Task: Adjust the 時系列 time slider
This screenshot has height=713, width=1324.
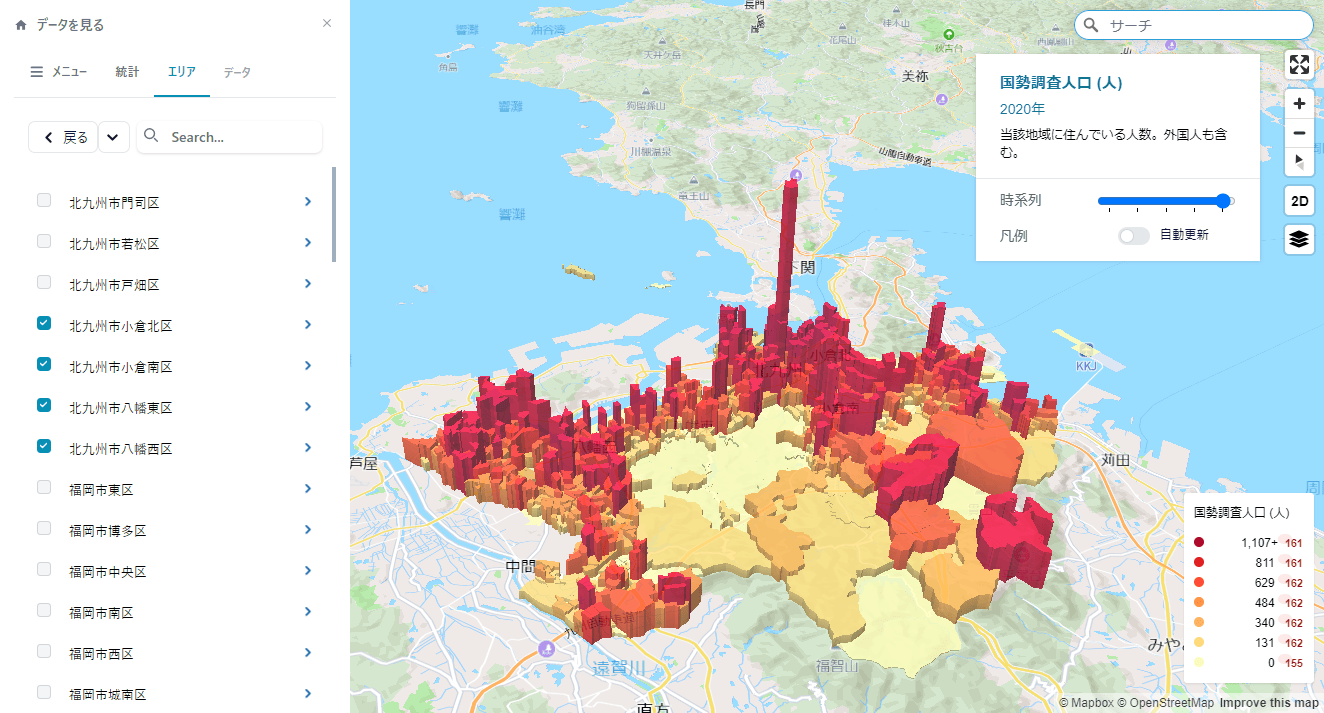Action: coord(1166,201)
